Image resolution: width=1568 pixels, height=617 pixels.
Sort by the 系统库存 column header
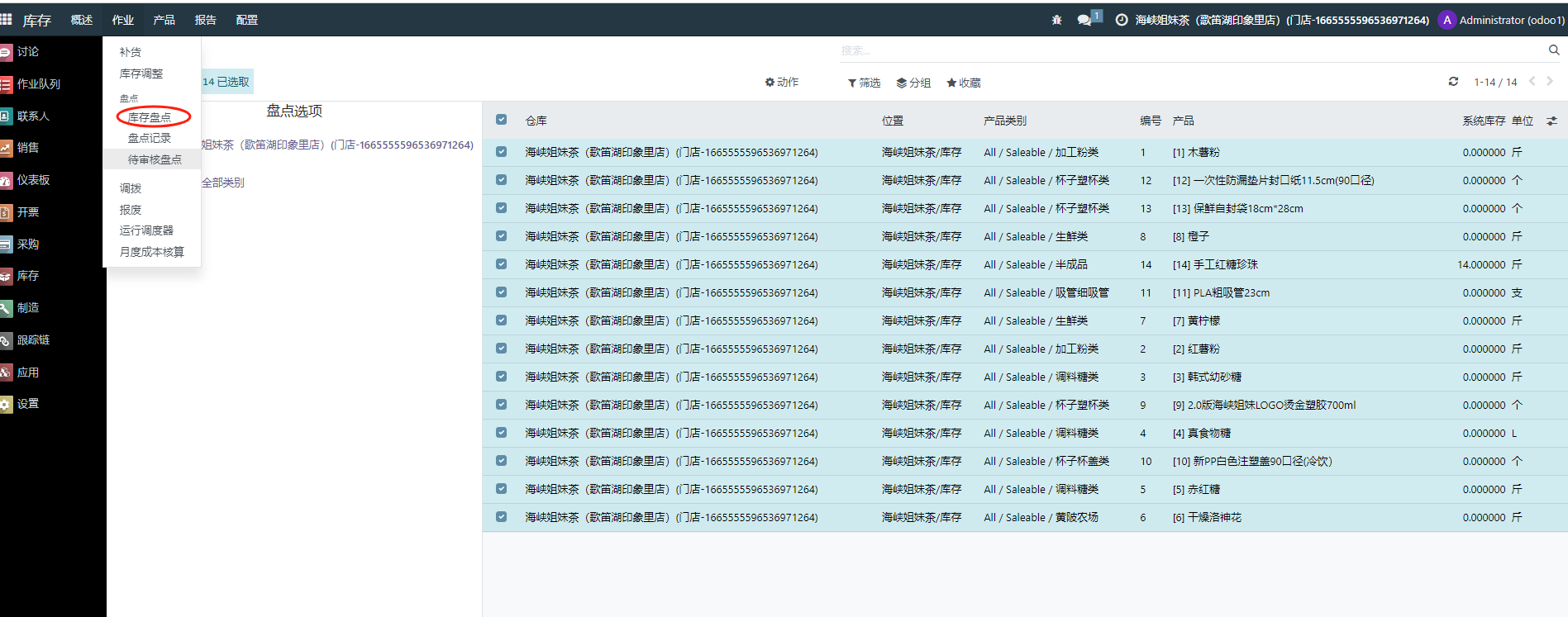click(1483, 121)
